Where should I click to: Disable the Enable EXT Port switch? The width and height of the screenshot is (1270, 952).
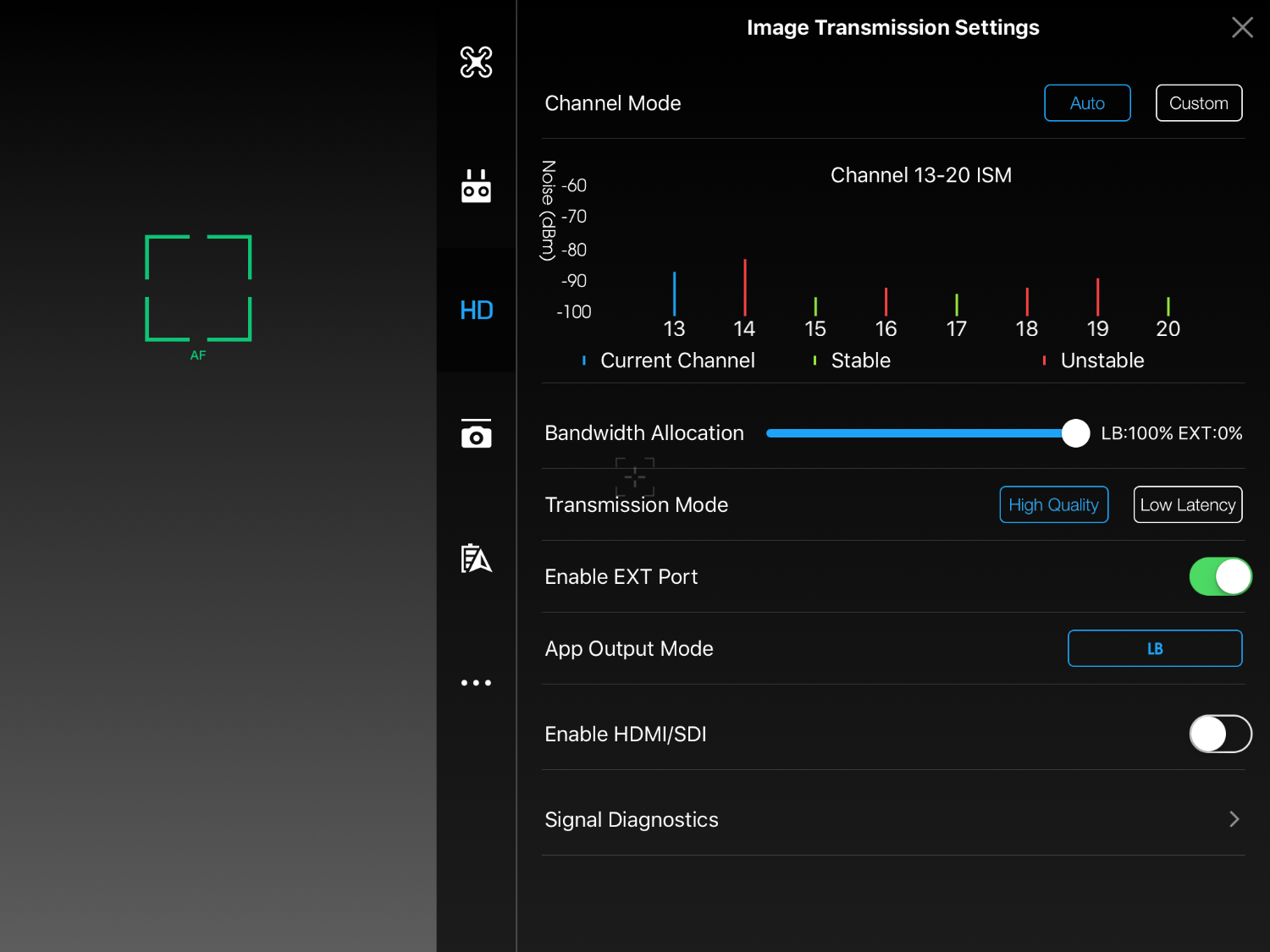pyautogui.click(x=1220, y=577)
